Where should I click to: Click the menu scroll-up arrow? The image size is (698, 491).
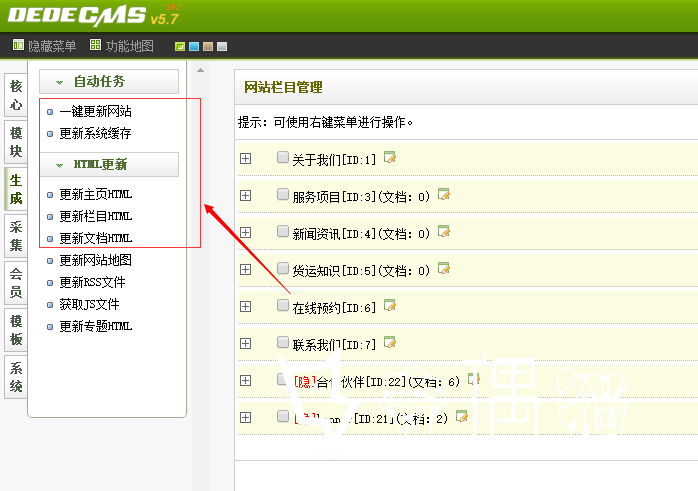tap(201, 70)
